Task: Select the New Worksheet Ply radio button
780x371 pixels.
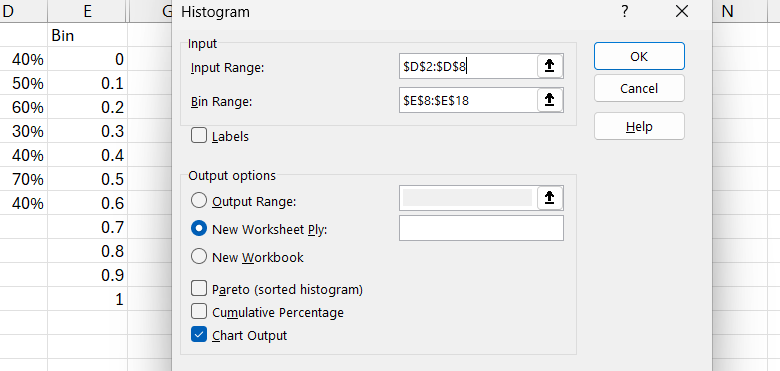Action: coord(199,229)
